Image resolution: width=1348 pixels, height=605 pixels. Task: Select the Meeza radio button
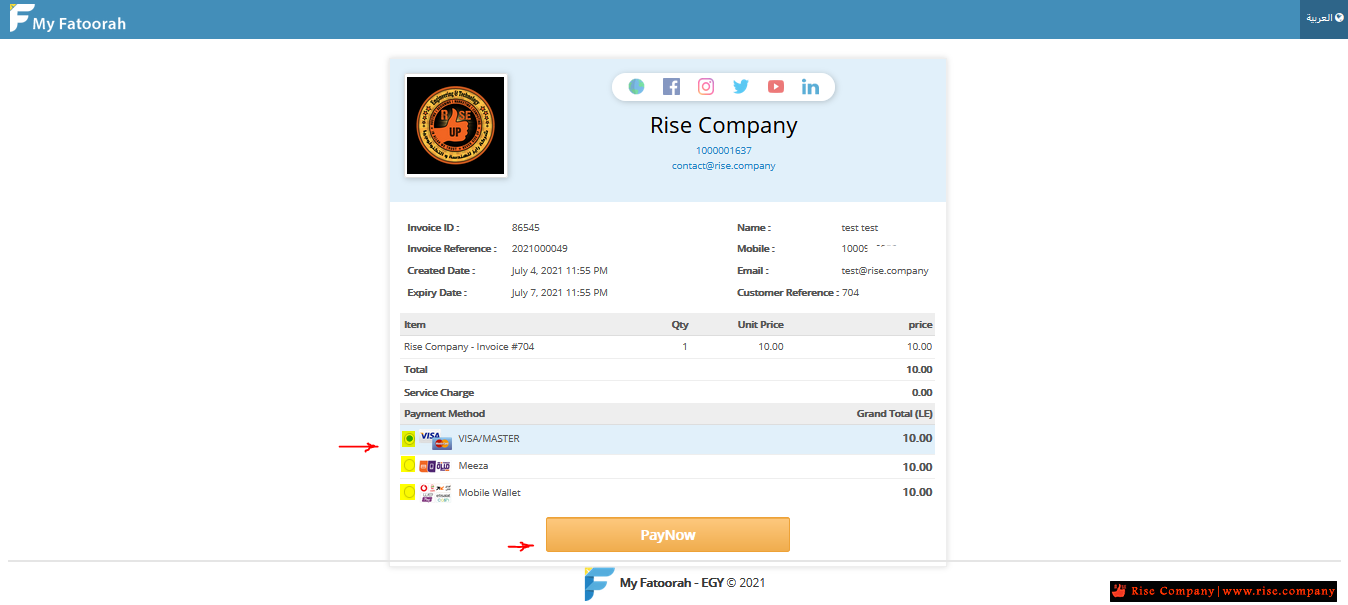point(409,465)
